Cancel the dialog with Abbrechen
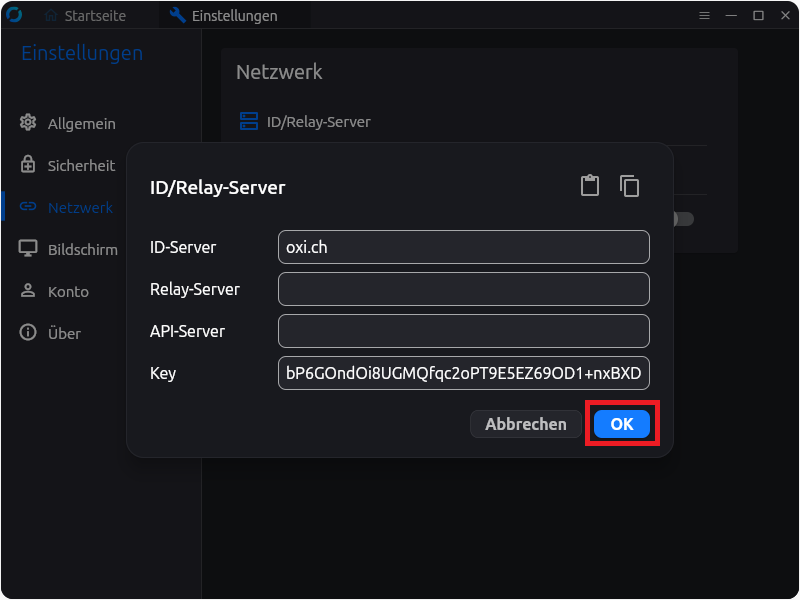 tap(525, 424)
